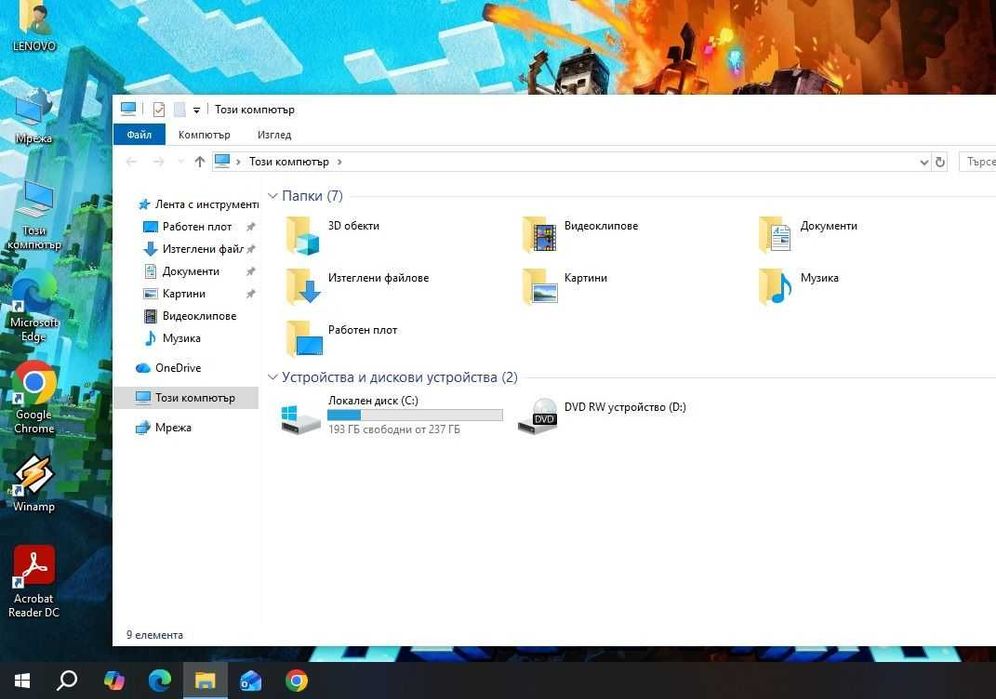The height and width of the screenshot is (699, 996).
Task: Open the Файл ribbon tab
Action: [139, 135]
